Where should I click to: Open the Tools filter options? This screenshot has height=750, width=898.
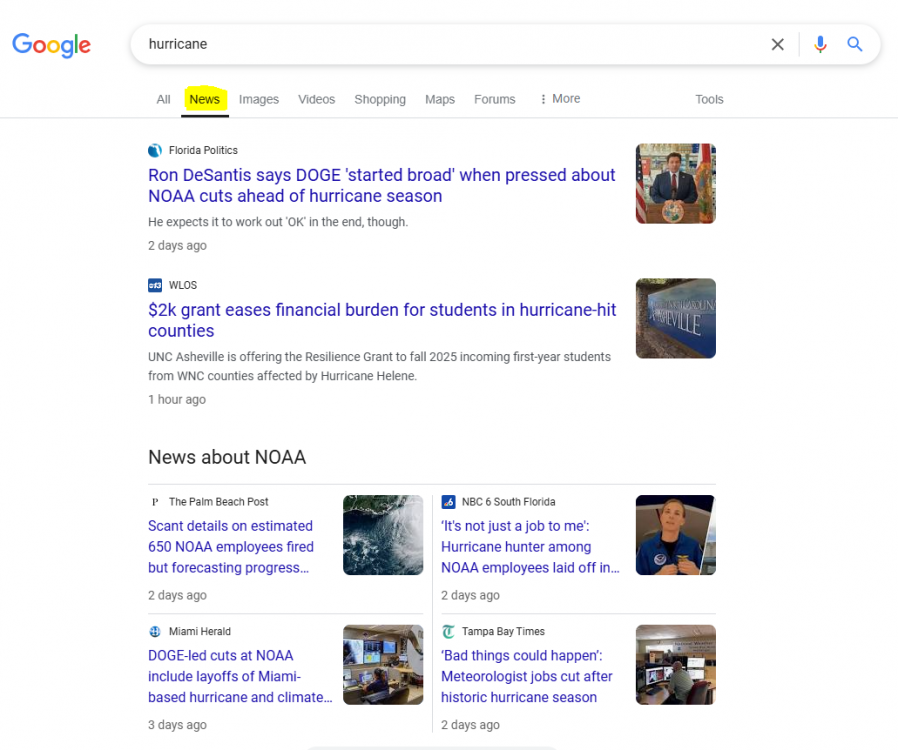pos(709,99)
